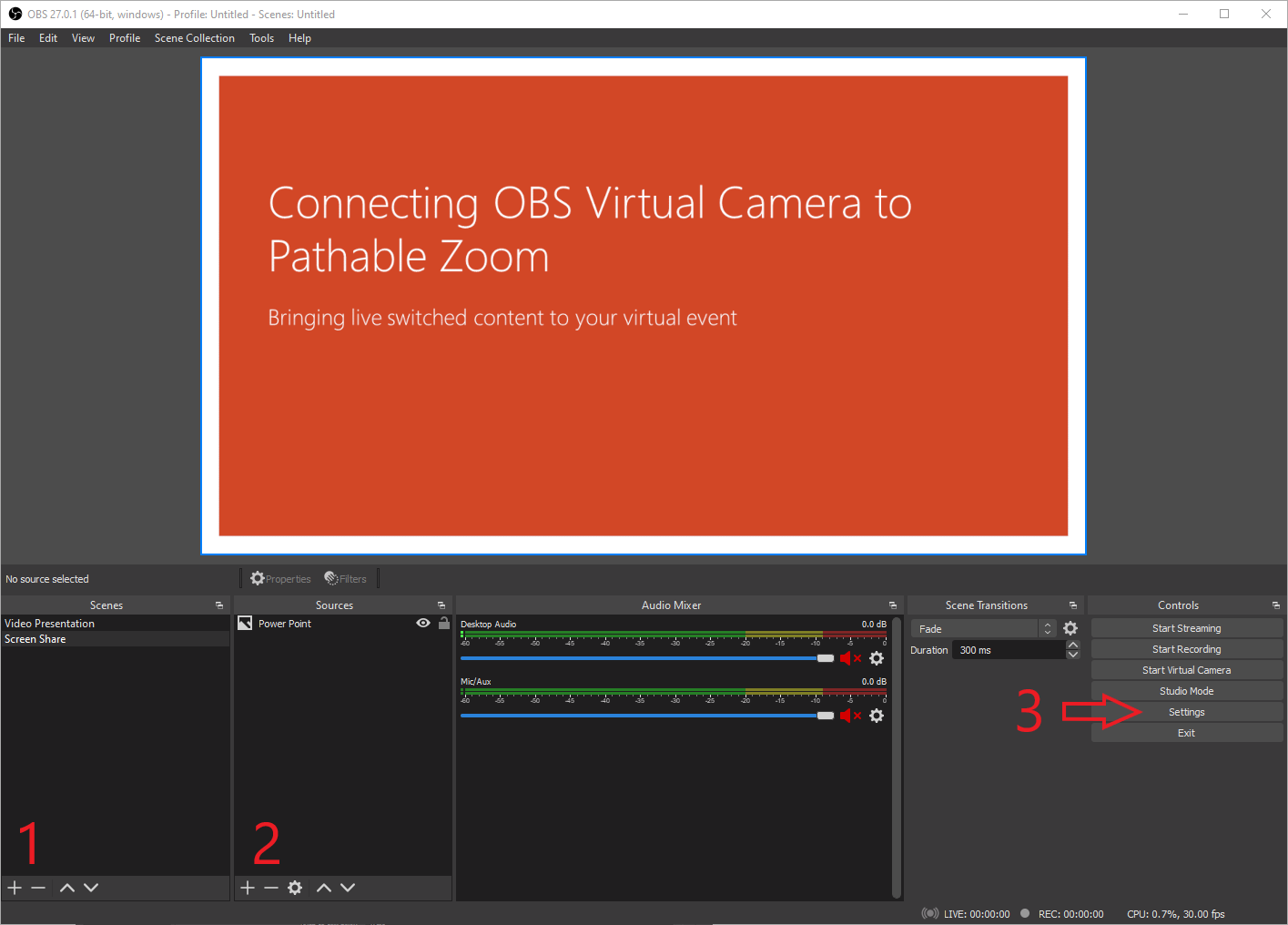Viewport: 1288px width, 925px height.
Task: Pop out the Controls dock
Action: tap(1276, 605)
